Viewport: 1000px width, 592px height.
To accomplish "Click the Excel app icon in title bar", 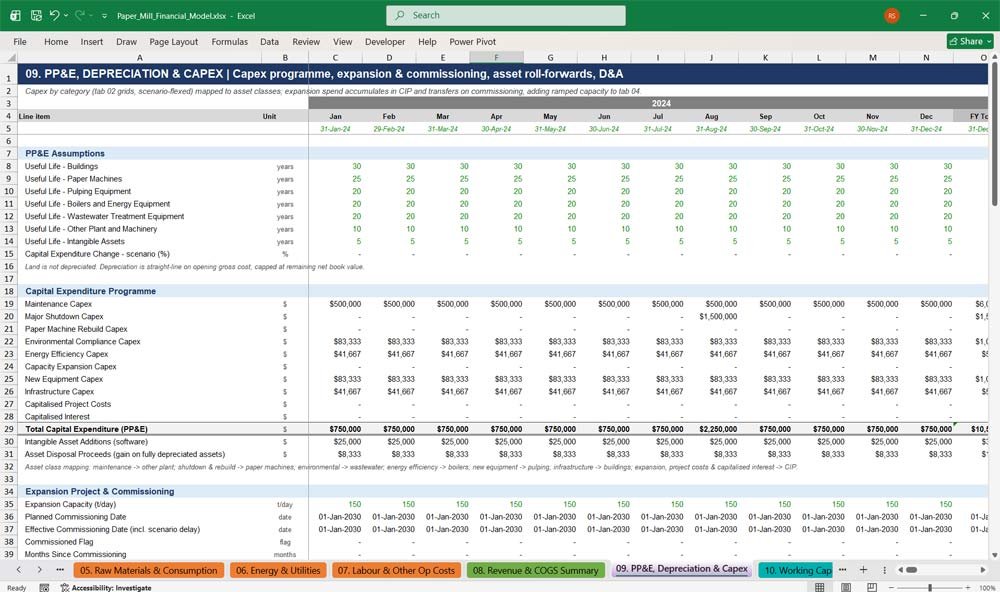I will (x=15, y=15).
